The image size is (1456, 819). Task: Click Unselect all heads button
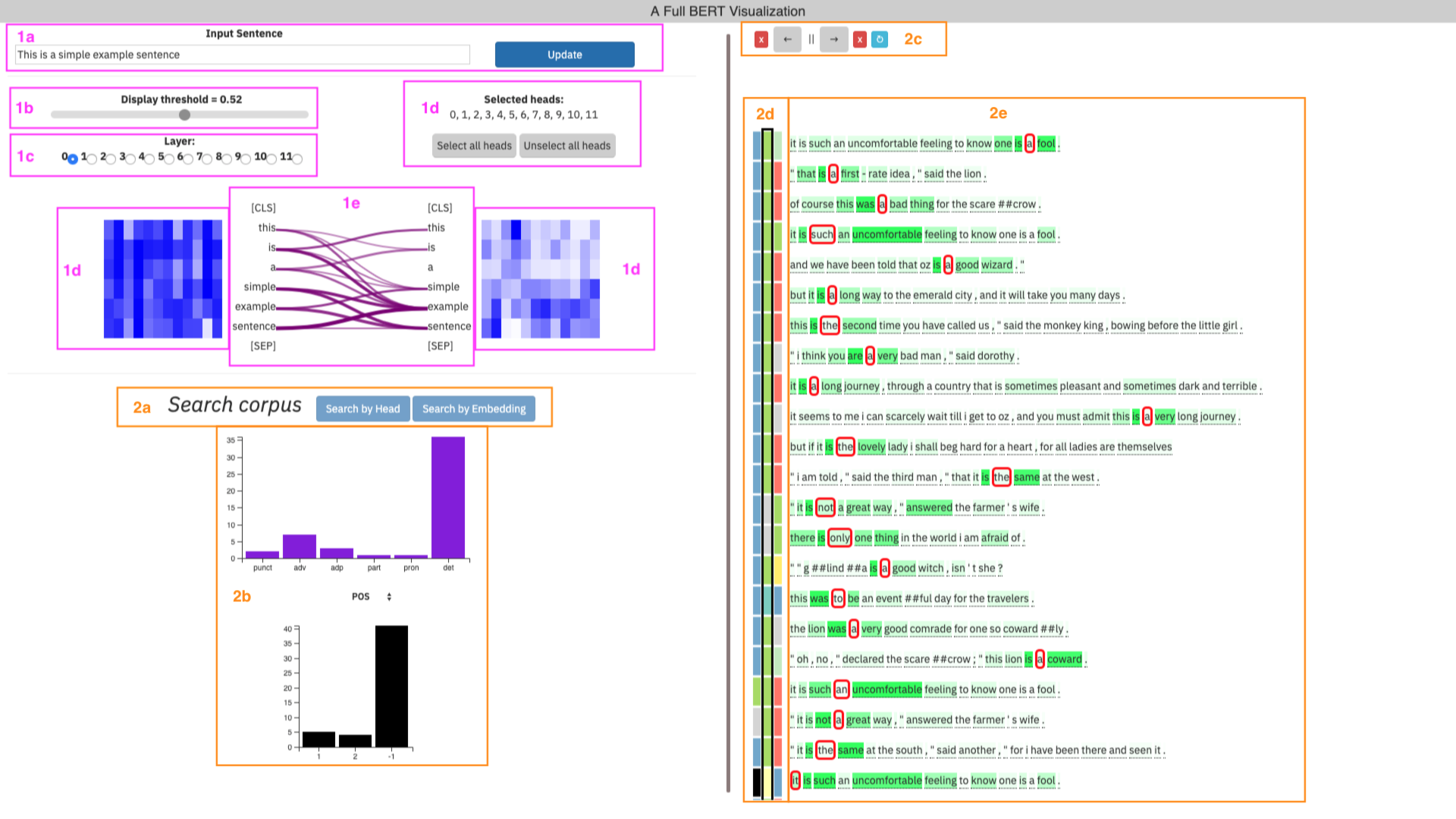click(x=566, y=146)
